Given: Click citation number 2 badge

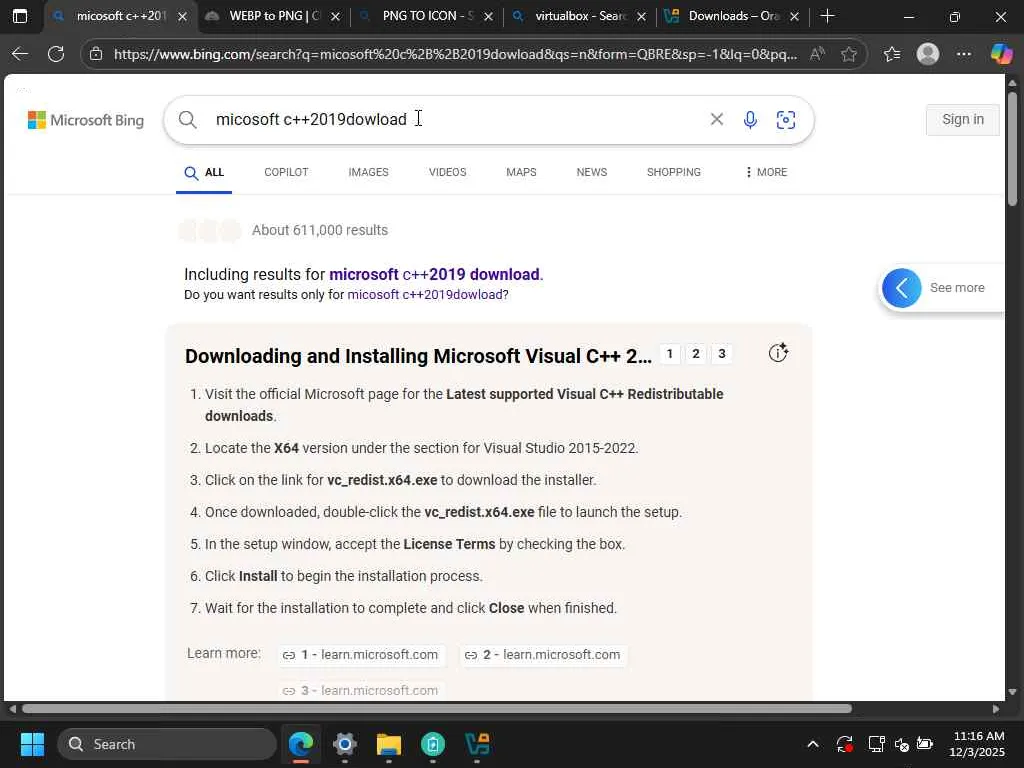Looking at the screenshot, I should [x=696, y=354].
